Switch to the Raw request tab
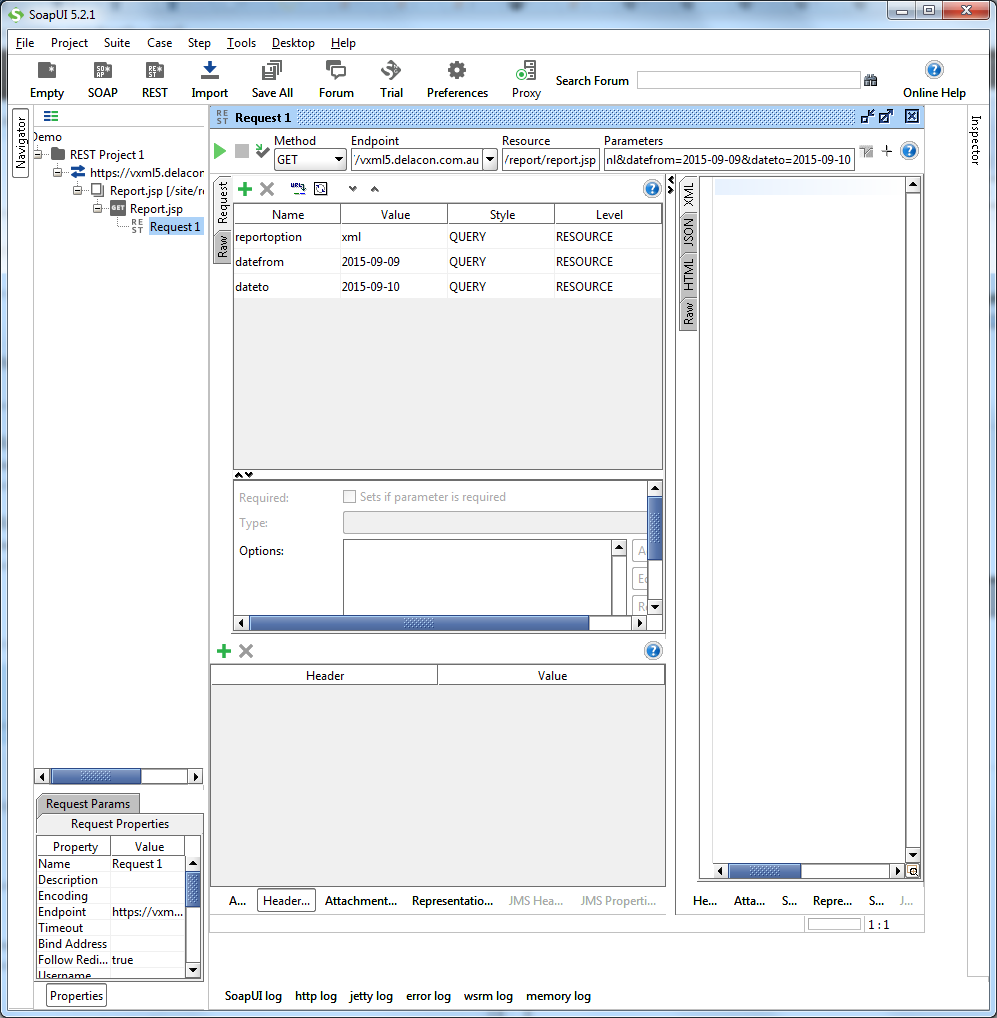 [223, 247]
